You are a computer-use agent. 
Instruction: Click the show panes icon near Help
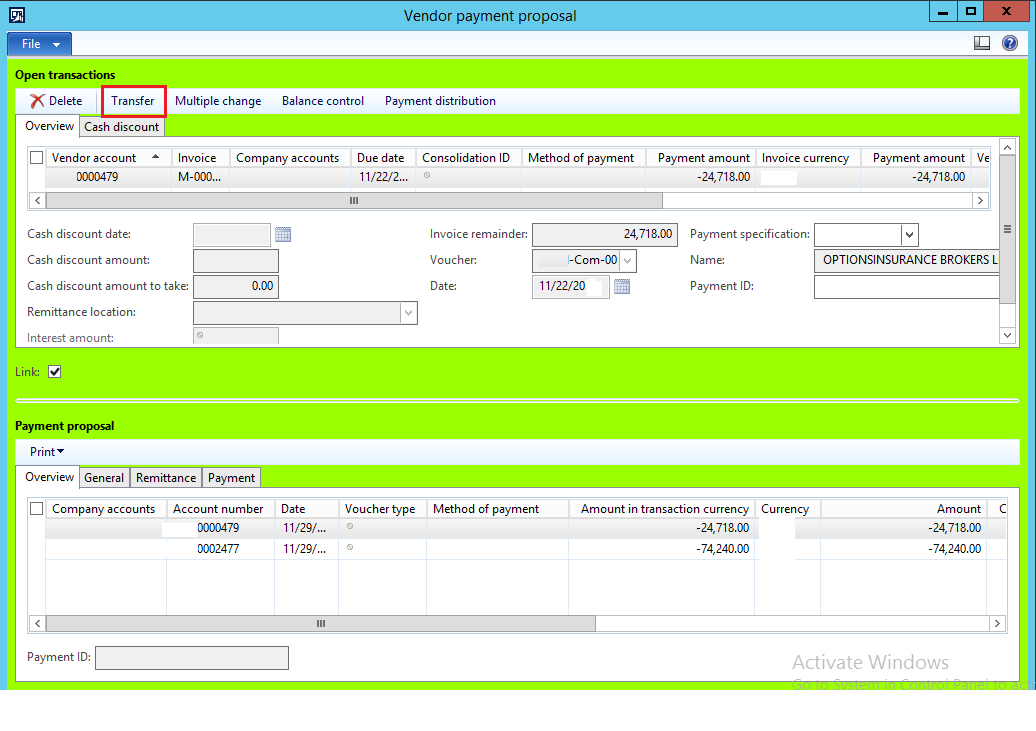point(982,43)
